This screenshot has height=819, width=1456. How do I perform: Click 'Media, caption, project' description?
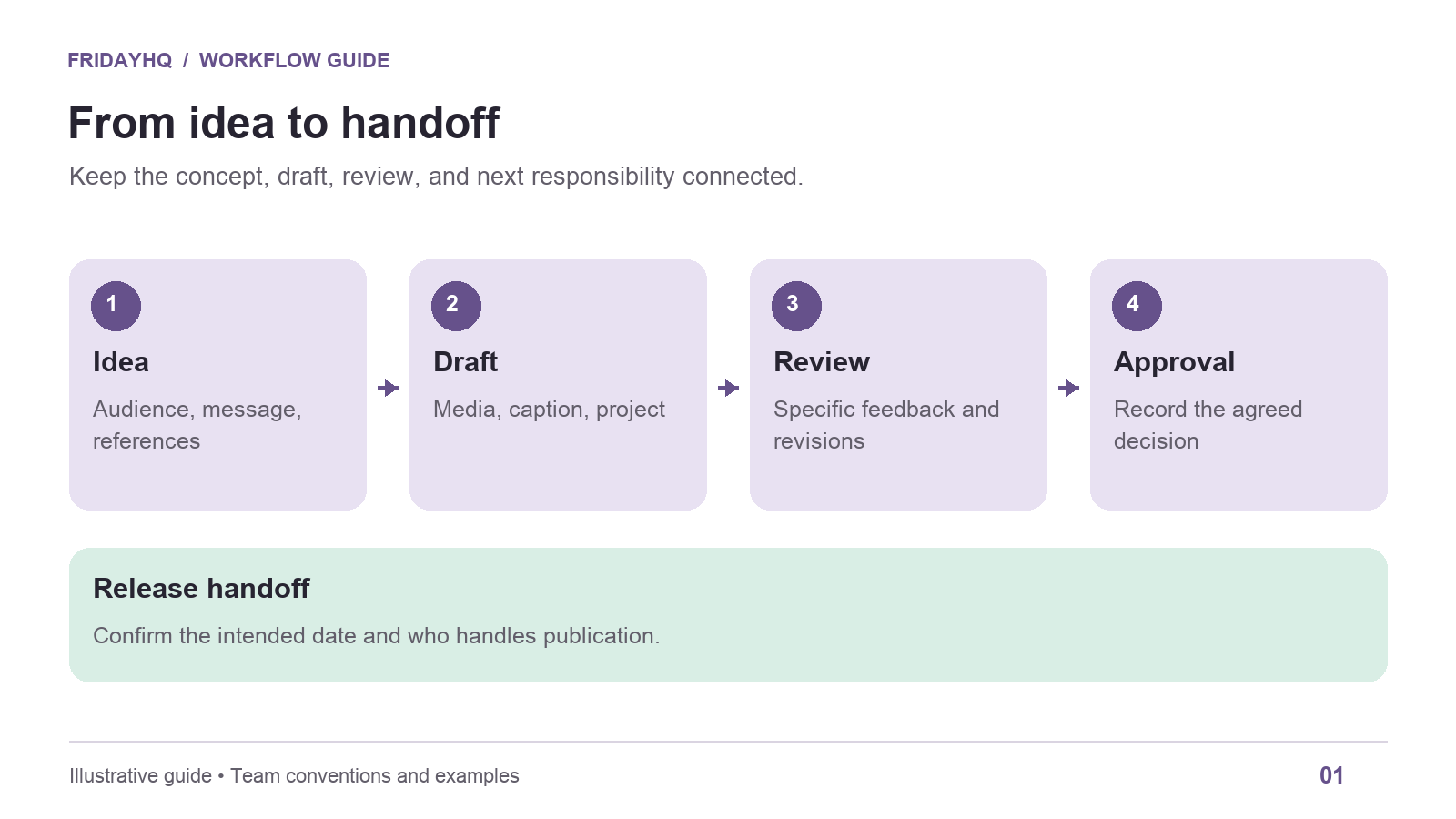click(550, 409)
